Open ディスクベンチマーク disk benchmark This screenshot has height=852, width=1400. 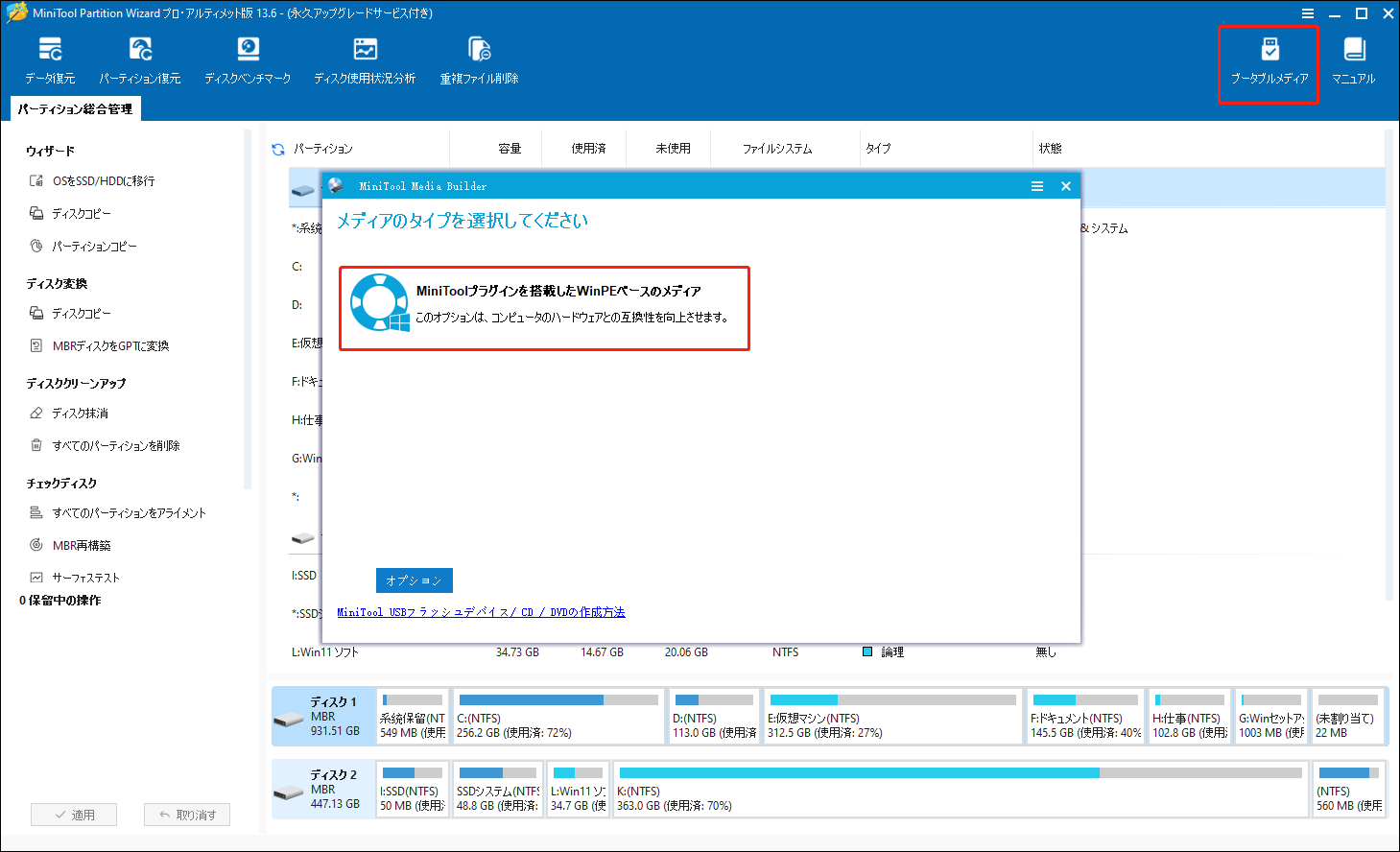(248, 60)
